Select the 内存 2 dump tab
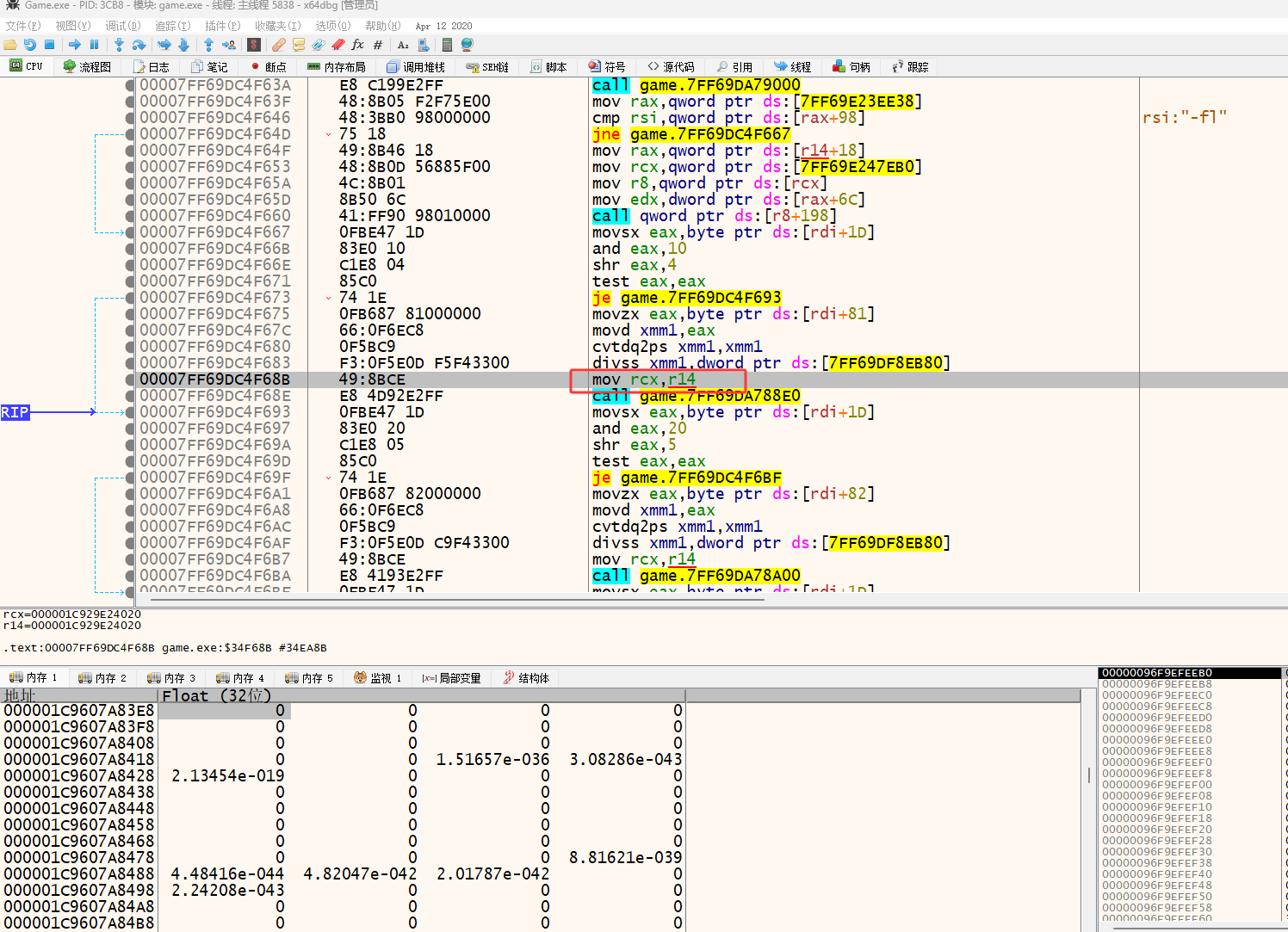 coord(102,678)
